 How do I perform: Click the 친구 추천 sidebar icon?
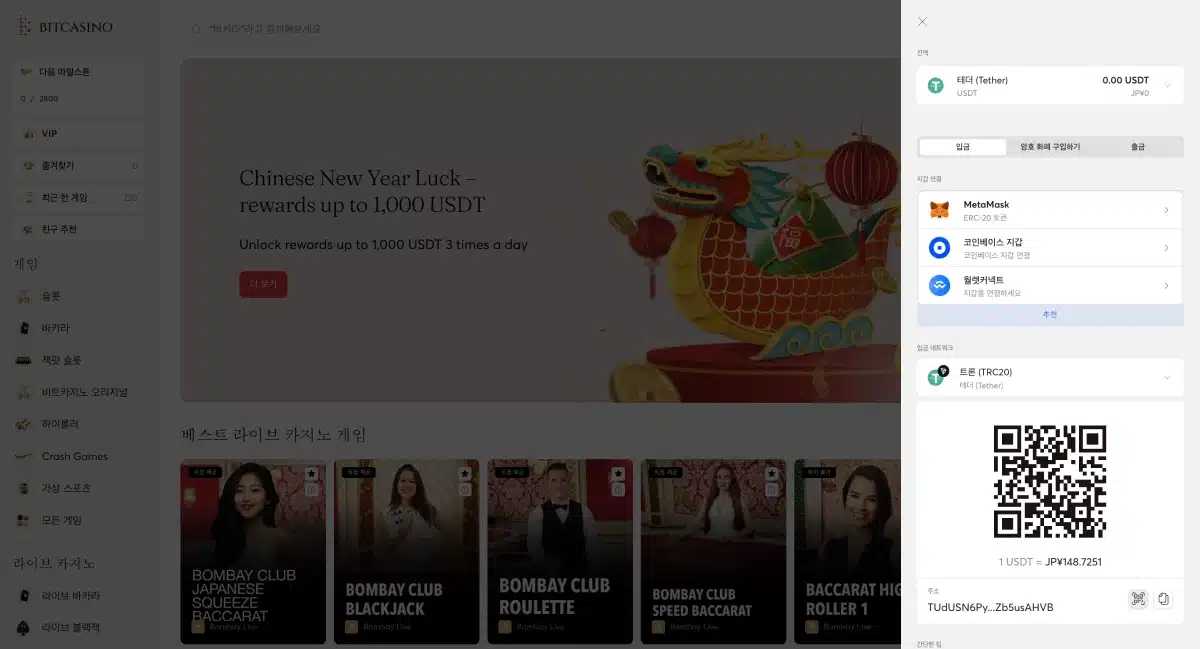point(26,230)
